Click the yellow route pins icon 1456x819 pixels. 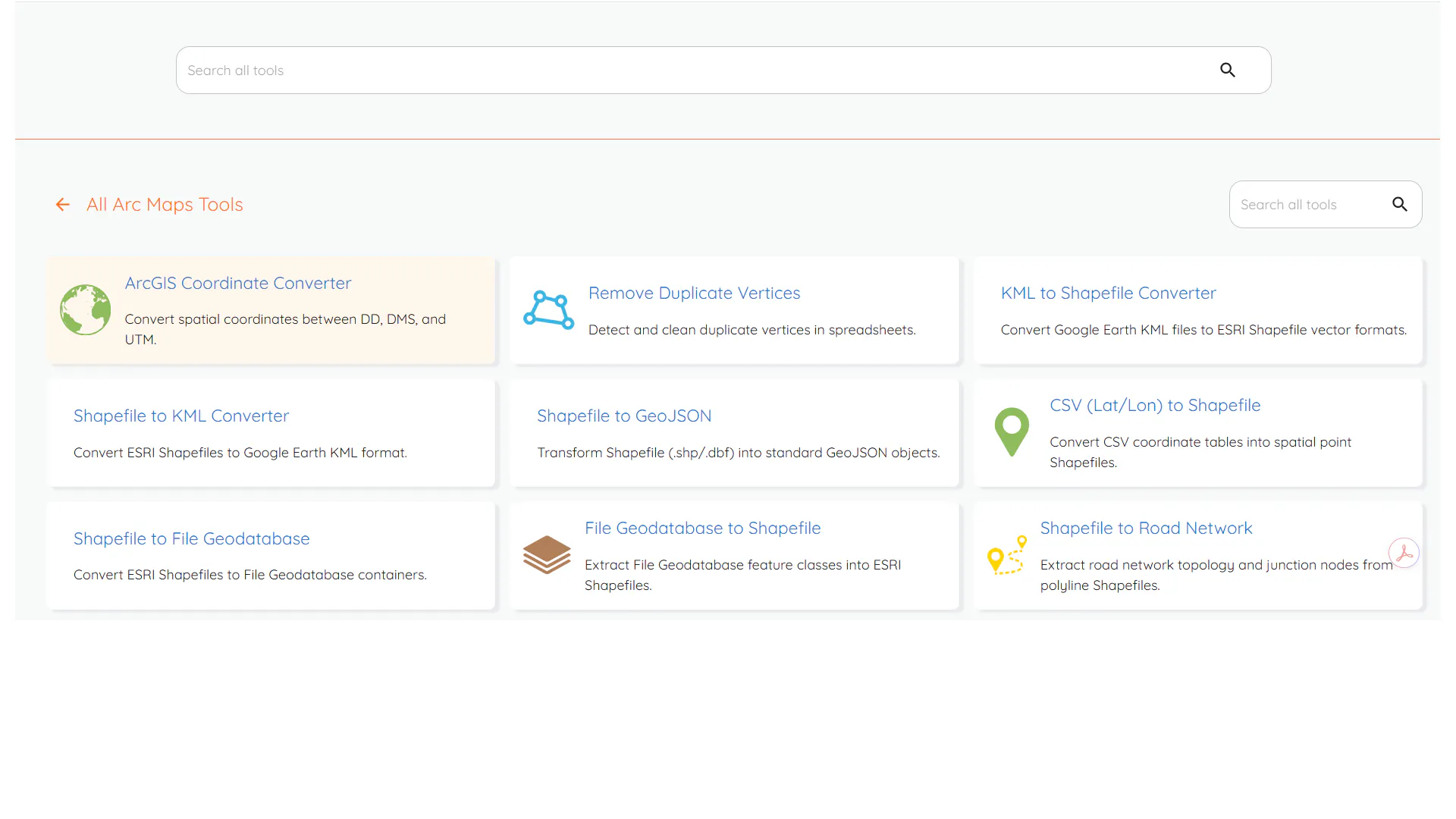1008,555
